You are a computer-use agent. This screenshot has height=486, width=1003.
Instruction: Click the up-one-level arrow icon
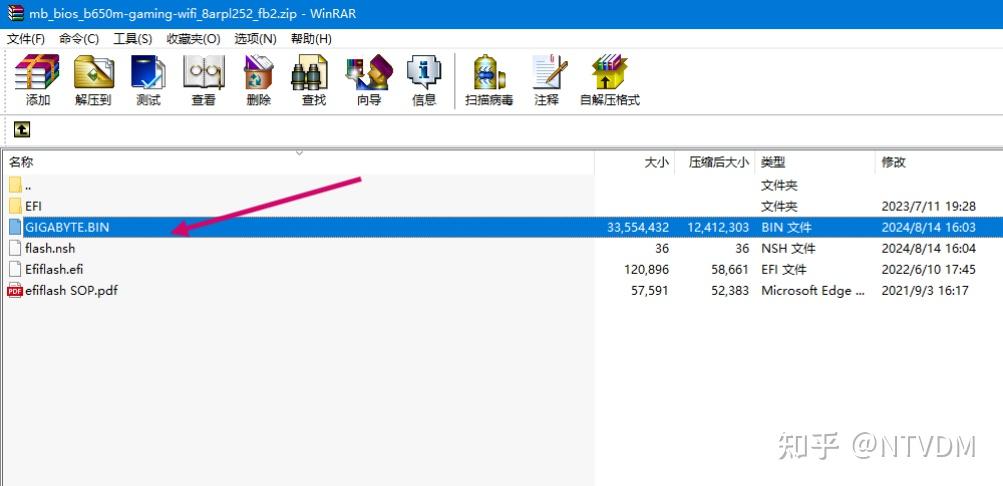(x=22, y=130)
